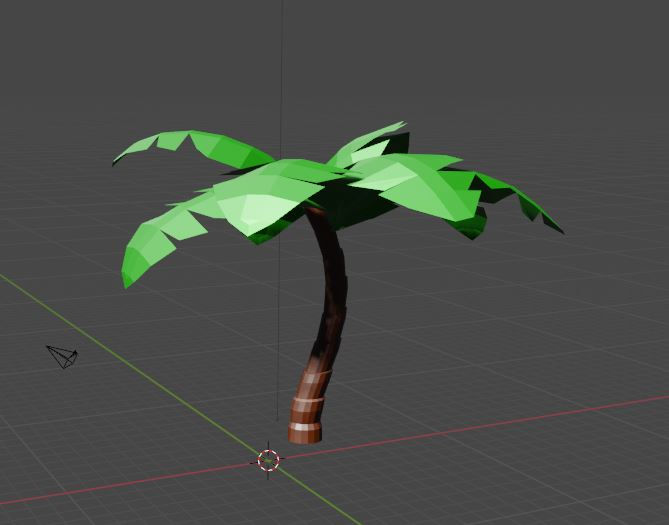Select the camera object in the viewport

click(x=62, y=356)
